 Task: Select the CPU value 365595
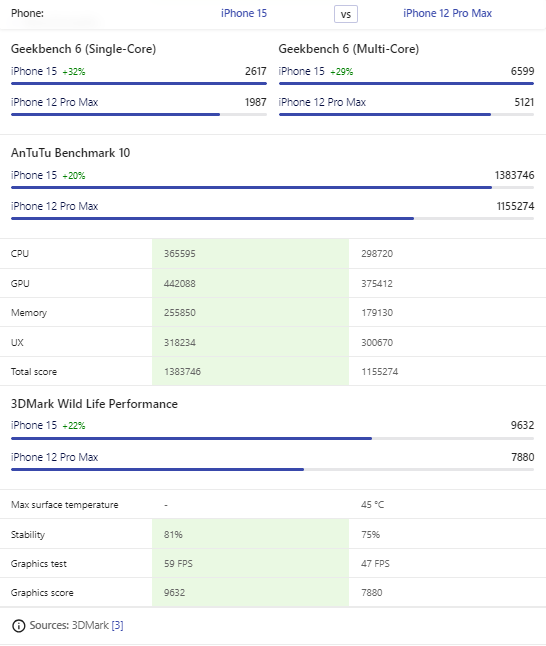tap(180, 253)
